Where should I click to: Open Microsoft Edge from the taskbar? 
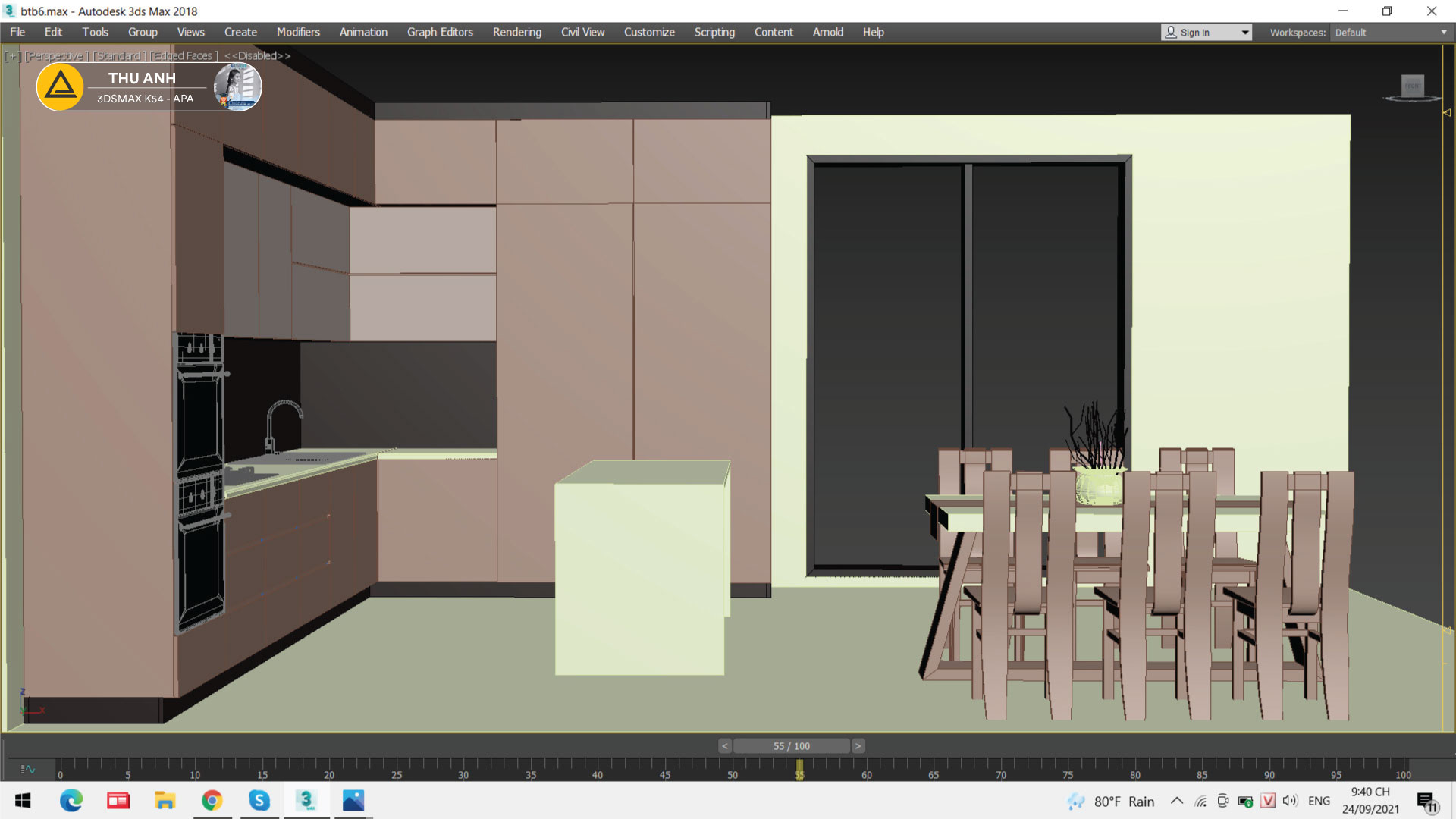pos(71,800)
